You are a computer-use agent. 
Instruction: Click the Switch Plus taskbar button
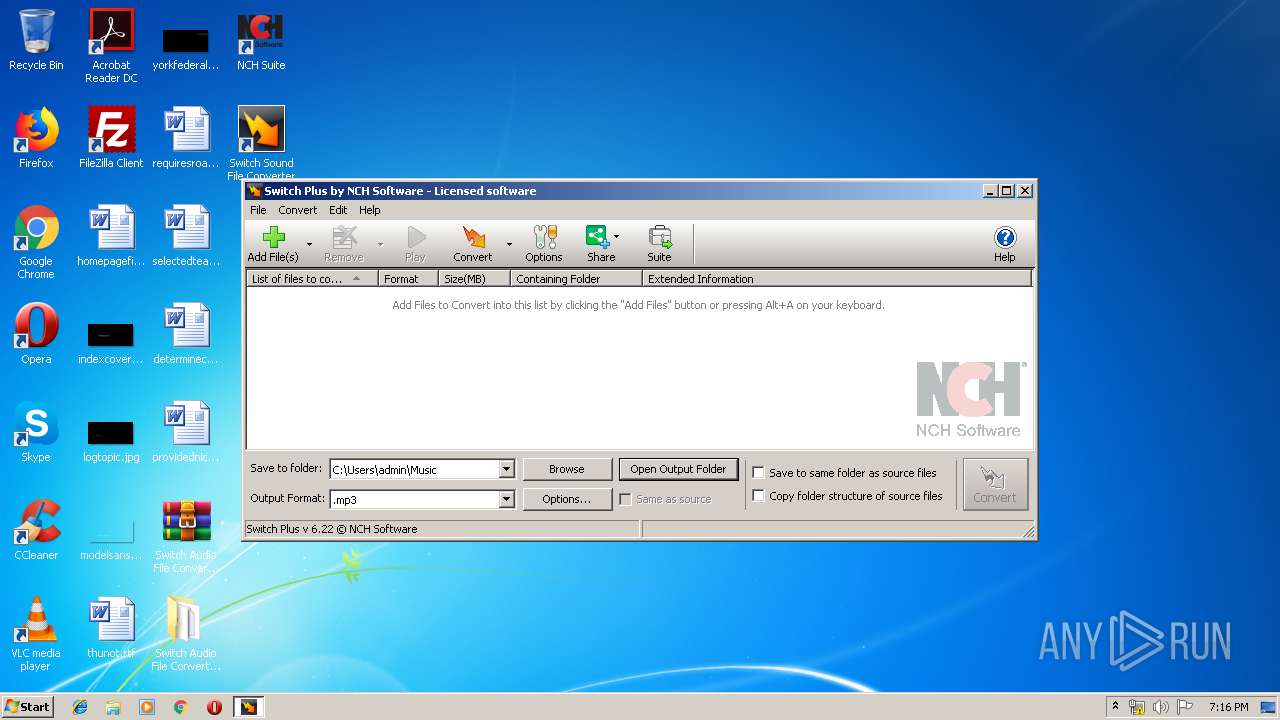[x=248, y=707]
